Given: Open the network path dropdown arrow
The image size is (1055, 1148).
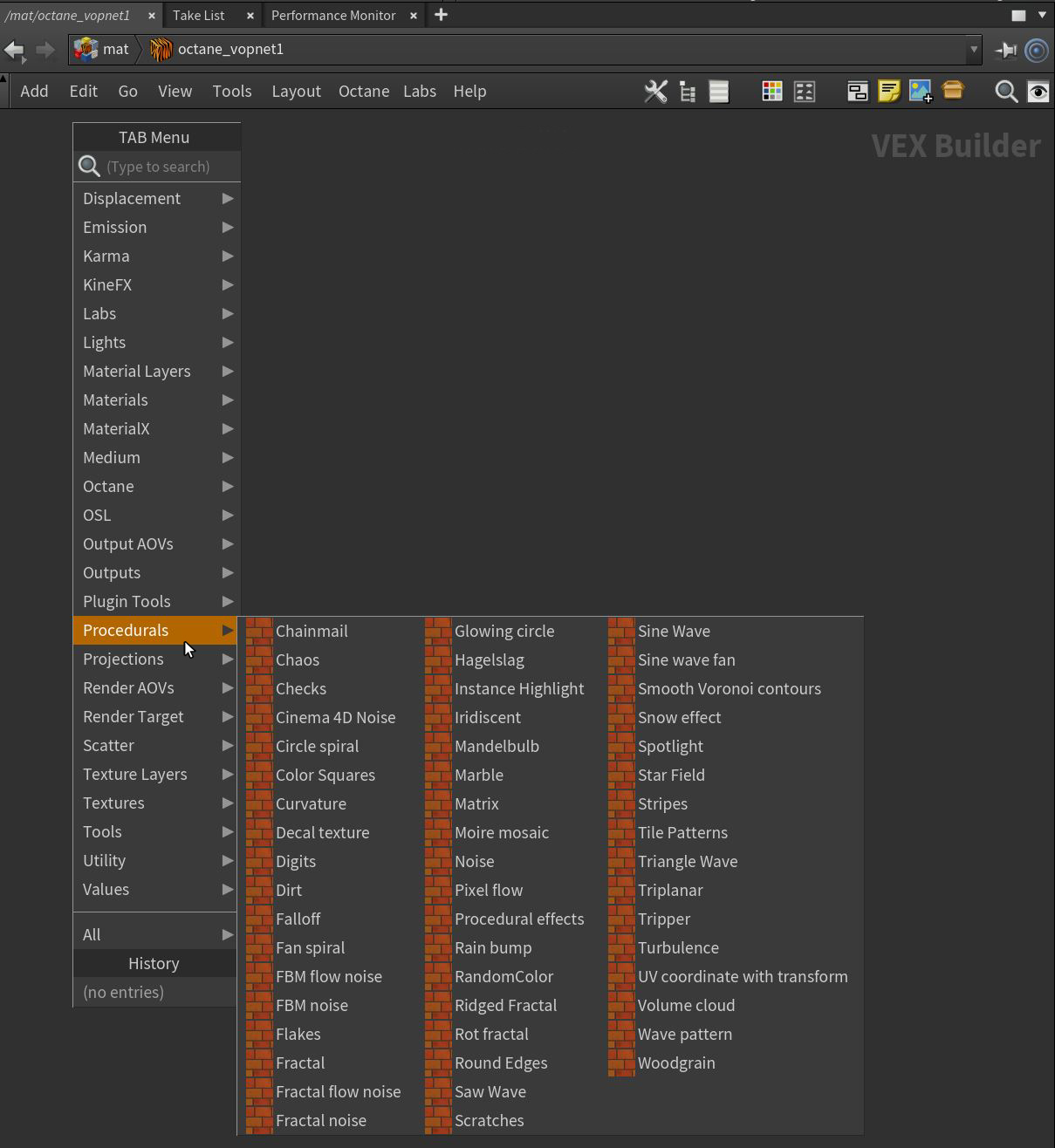Looking at the screenshot, I should coord(973,50).
